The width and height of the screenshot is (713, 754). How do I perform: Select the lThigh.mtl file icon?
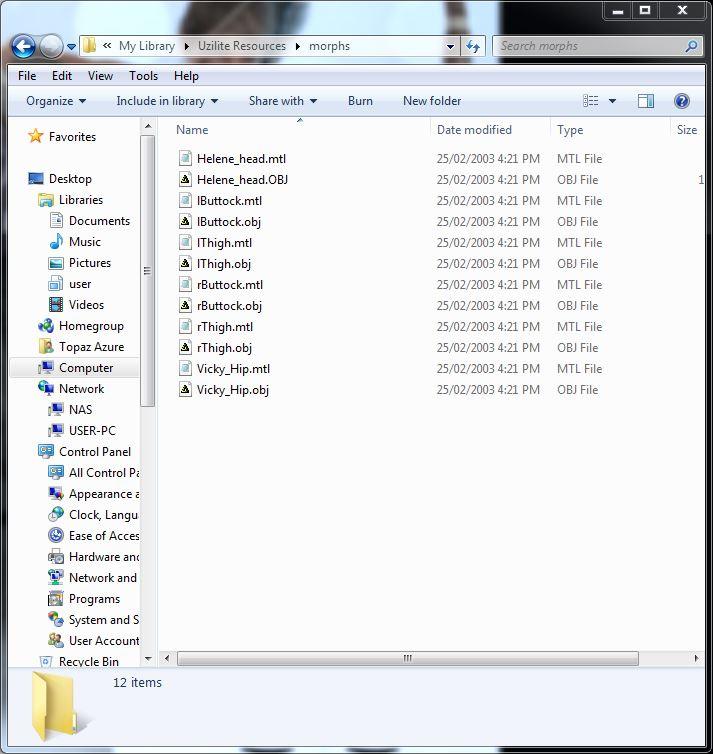185,242
